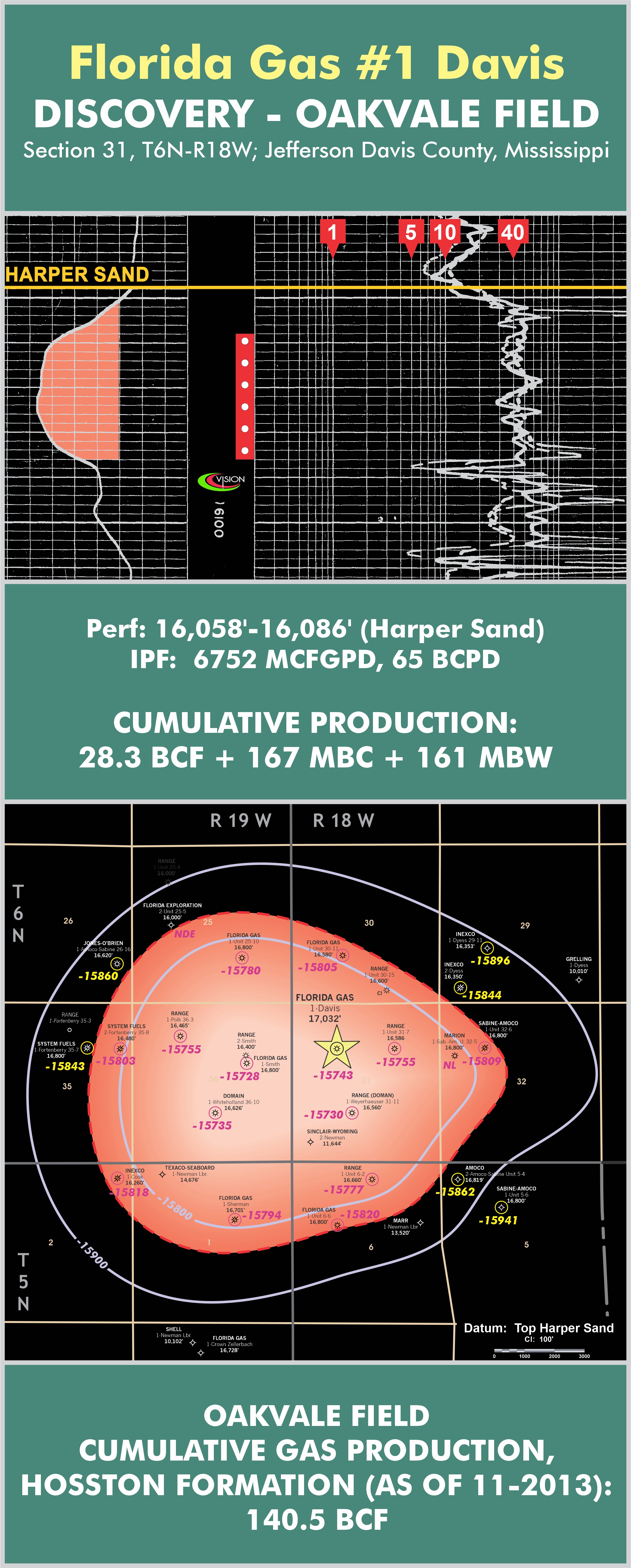631x1568 pixels.
Task: Click the "Florida Gas #1 Davis" title
Action: 316,63
